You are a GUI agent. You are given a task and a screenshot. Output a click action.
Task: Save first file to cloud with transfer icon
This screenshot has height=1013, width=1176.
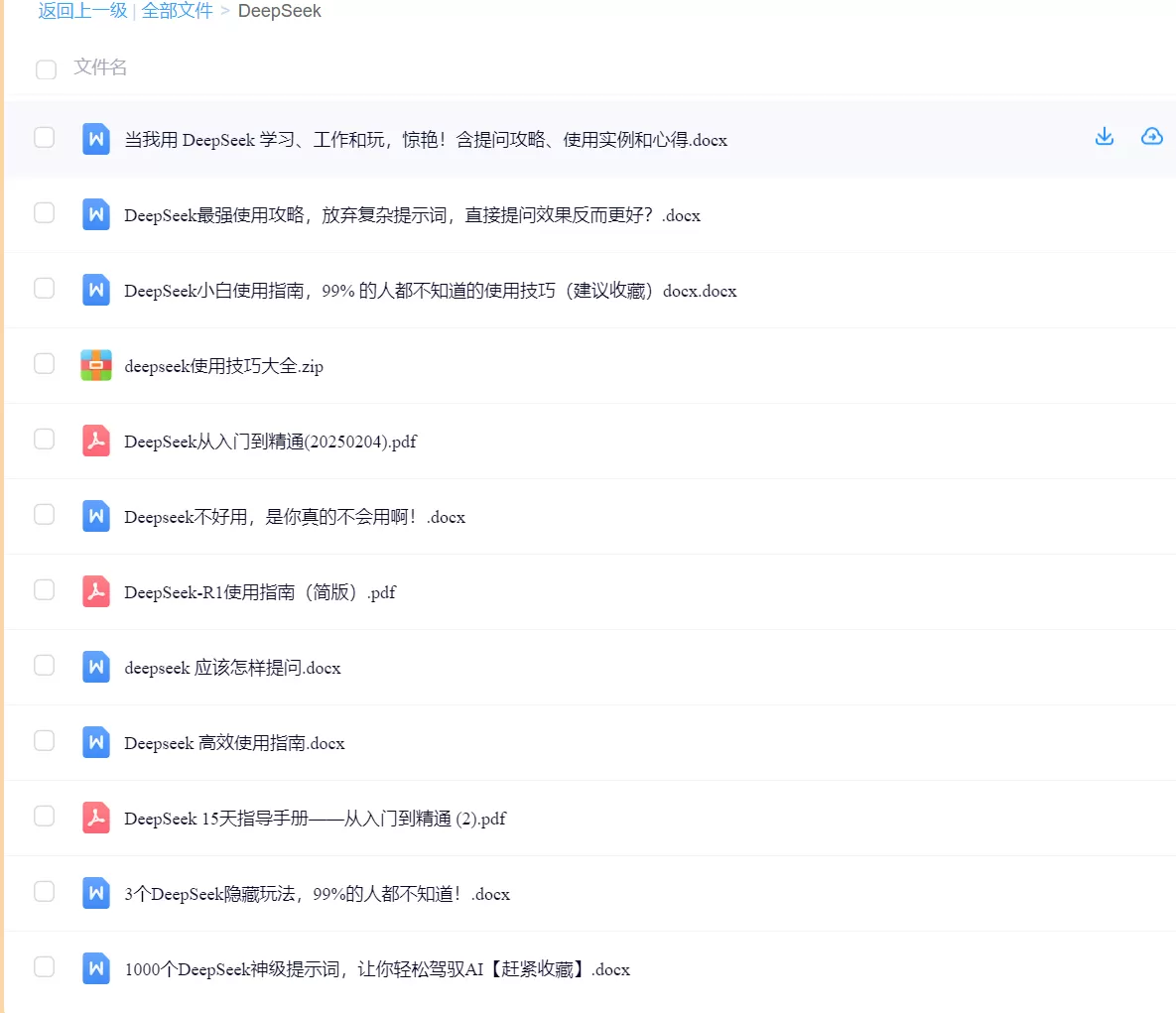click(1151, 137)
